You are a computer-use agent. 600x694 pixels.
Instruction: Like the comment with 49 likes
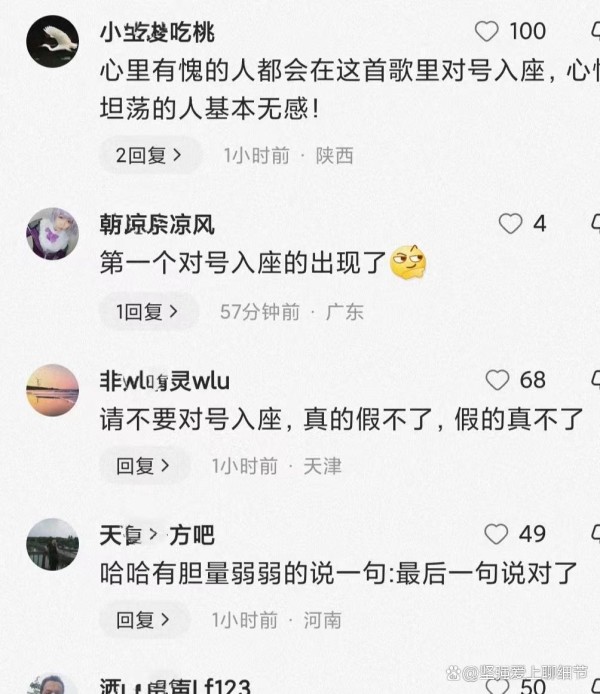tap(496, 534)
